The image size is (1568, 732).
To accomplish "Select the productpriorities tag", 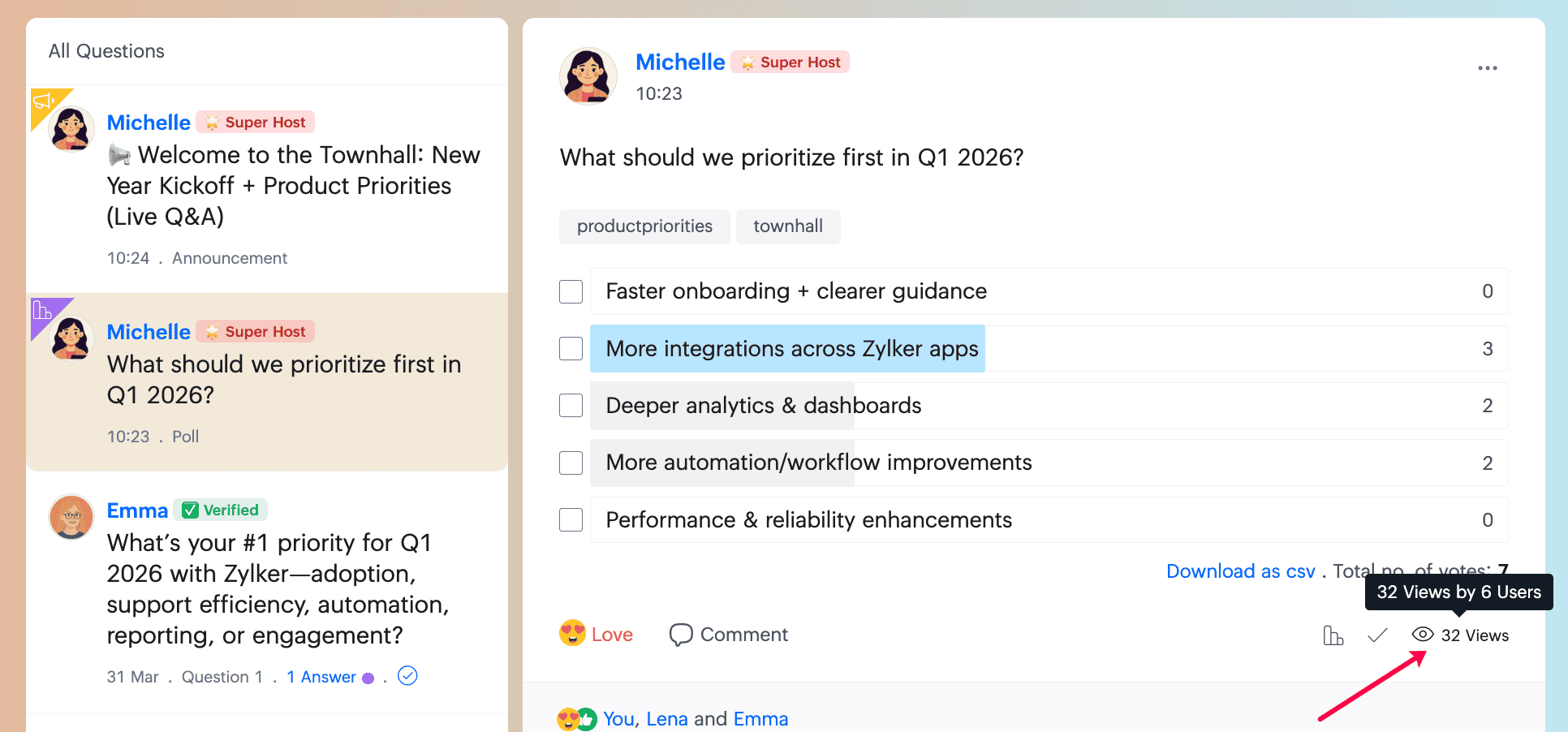I will pyautogui.click(x=644, y=226).
